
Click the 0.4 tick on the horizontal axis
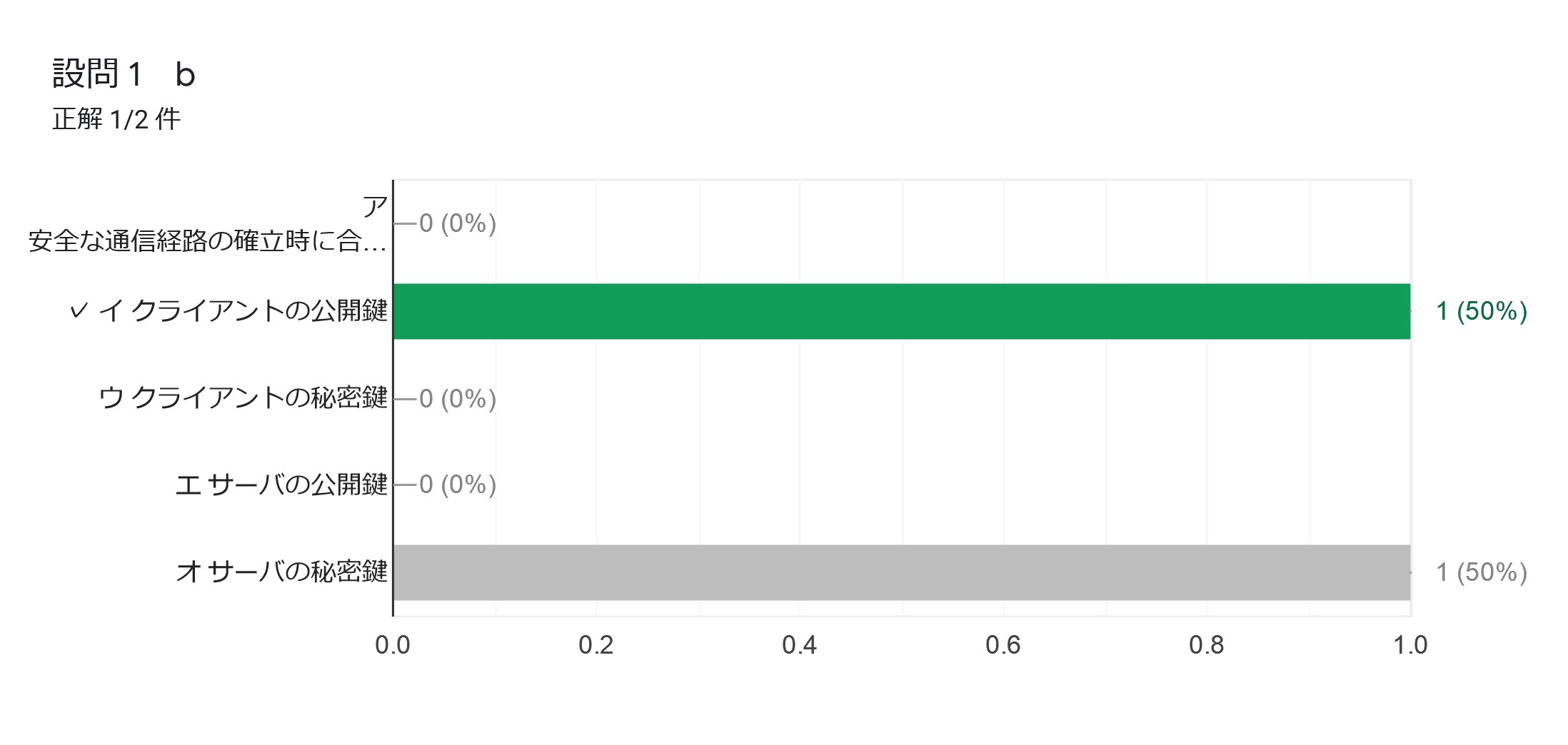pyautogui.click(x=800, y=645)
